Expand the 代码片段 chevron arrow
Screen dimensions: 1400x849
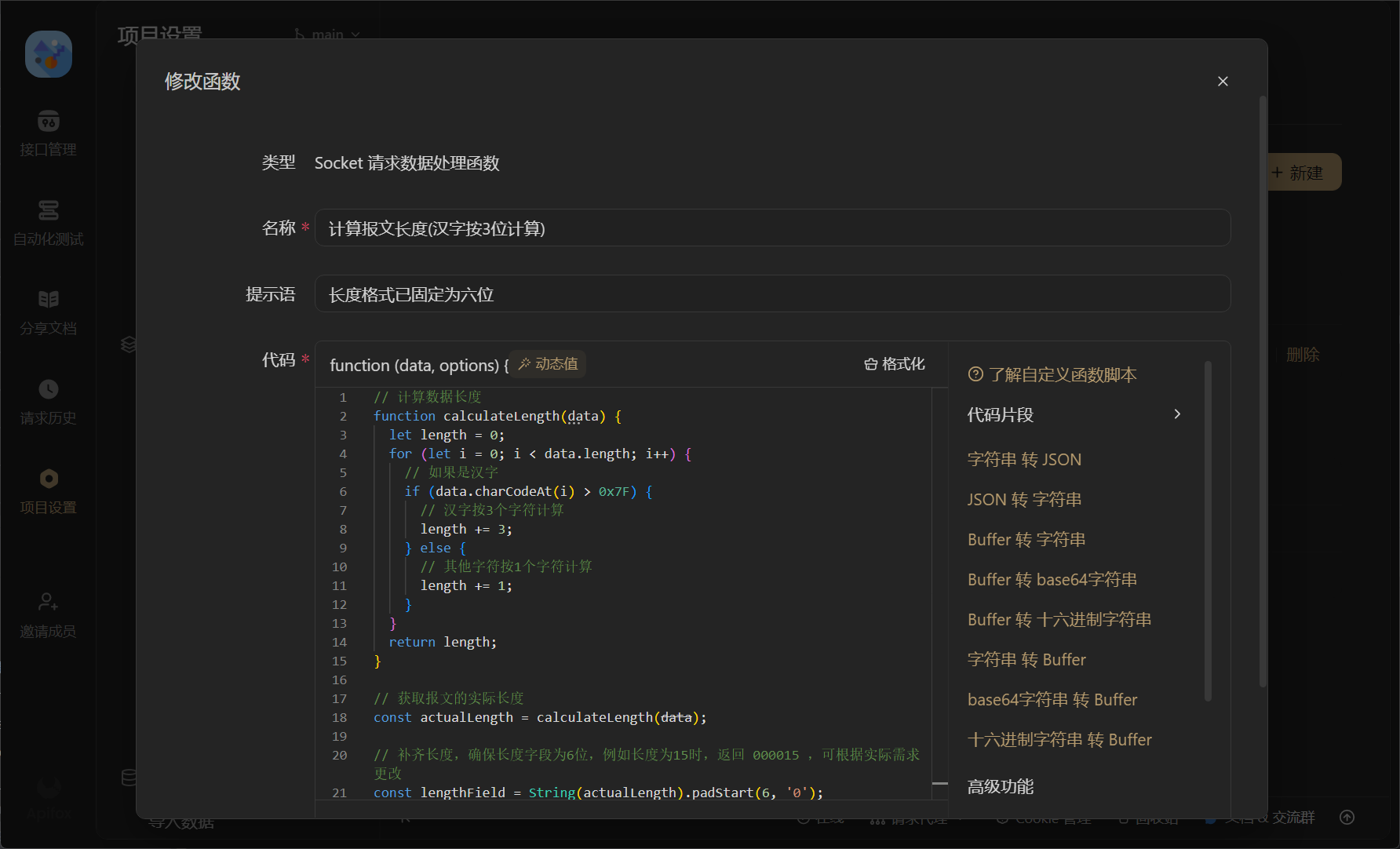1176,414
